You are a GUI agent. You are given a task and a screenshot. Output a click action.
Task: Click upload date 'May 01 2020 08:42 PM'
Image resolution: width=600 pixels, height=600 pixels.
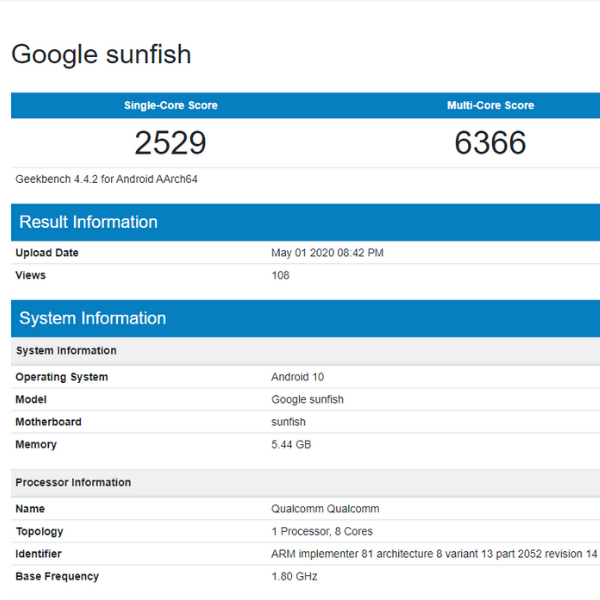(327, 253)
